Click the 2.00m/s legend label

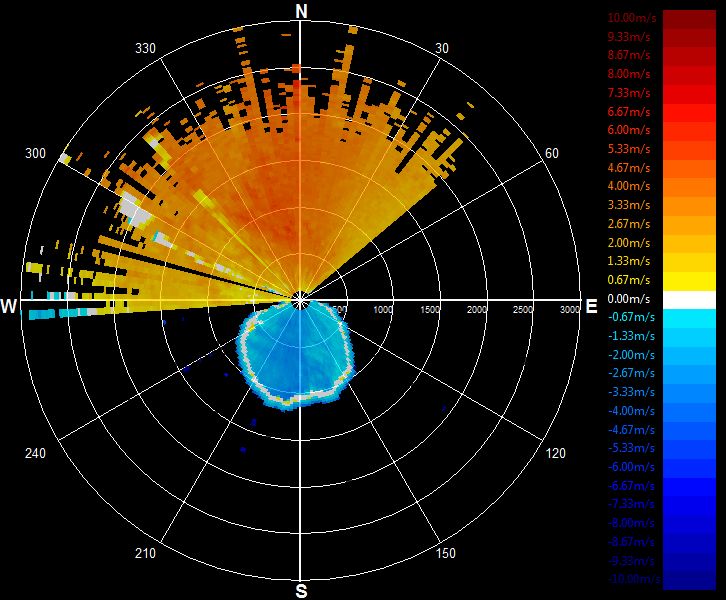[x=629, y=243]
